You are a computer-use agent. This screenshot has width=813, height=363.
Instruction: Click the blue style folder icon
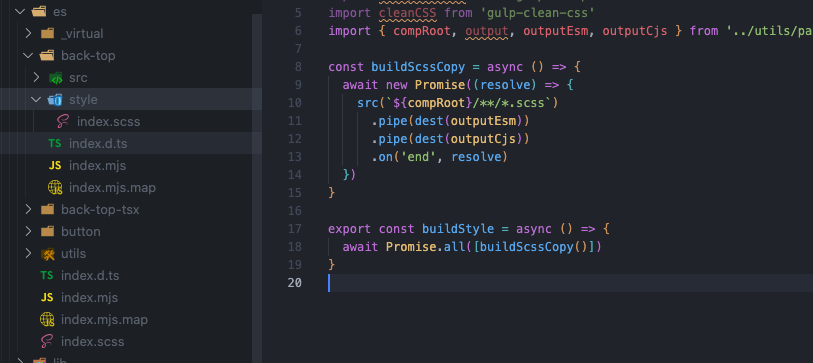coord(55,100)
